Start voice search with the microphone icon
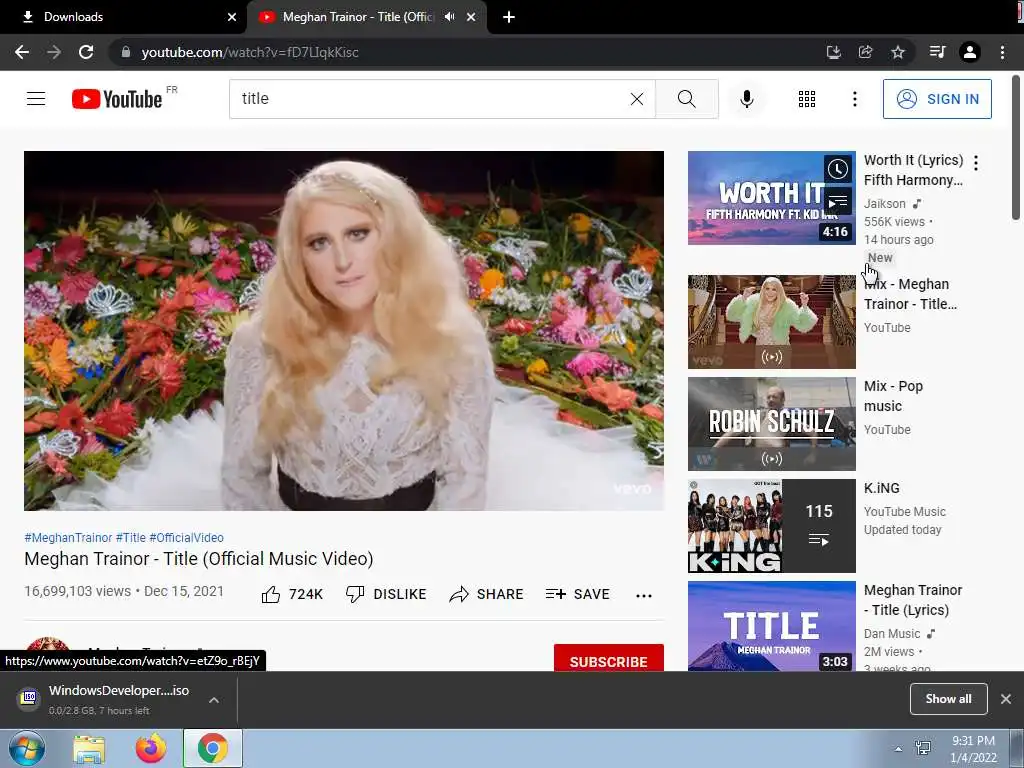The width and height of the screenshot is (1024, 768). point(747,99)
